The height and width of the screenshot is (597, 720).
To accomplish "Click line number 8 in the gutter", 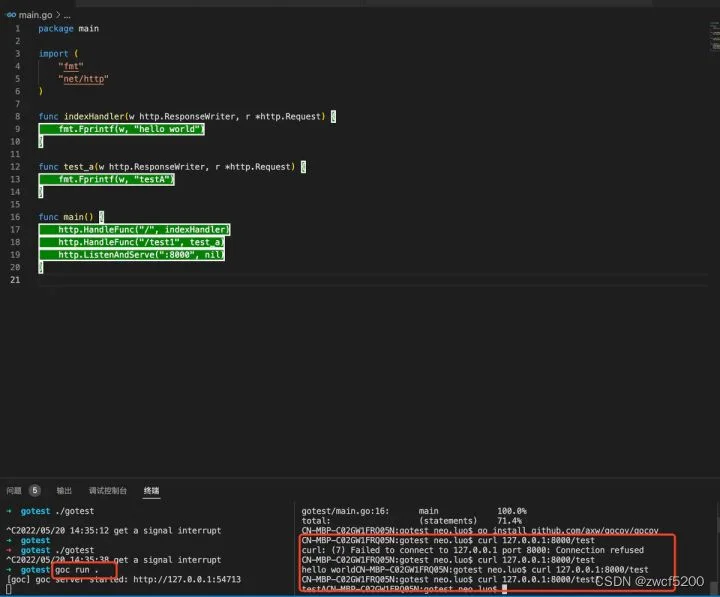I will 17,116.
